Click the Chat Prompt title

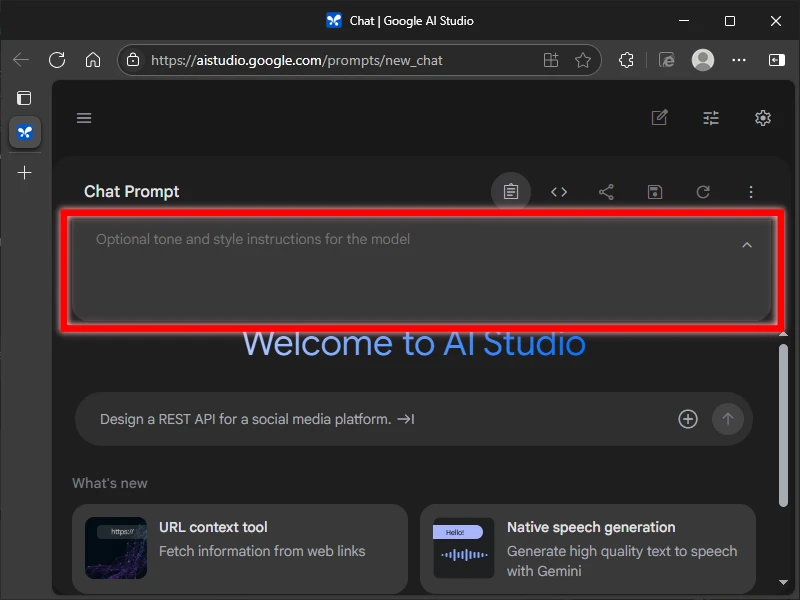tap(132, 192)
